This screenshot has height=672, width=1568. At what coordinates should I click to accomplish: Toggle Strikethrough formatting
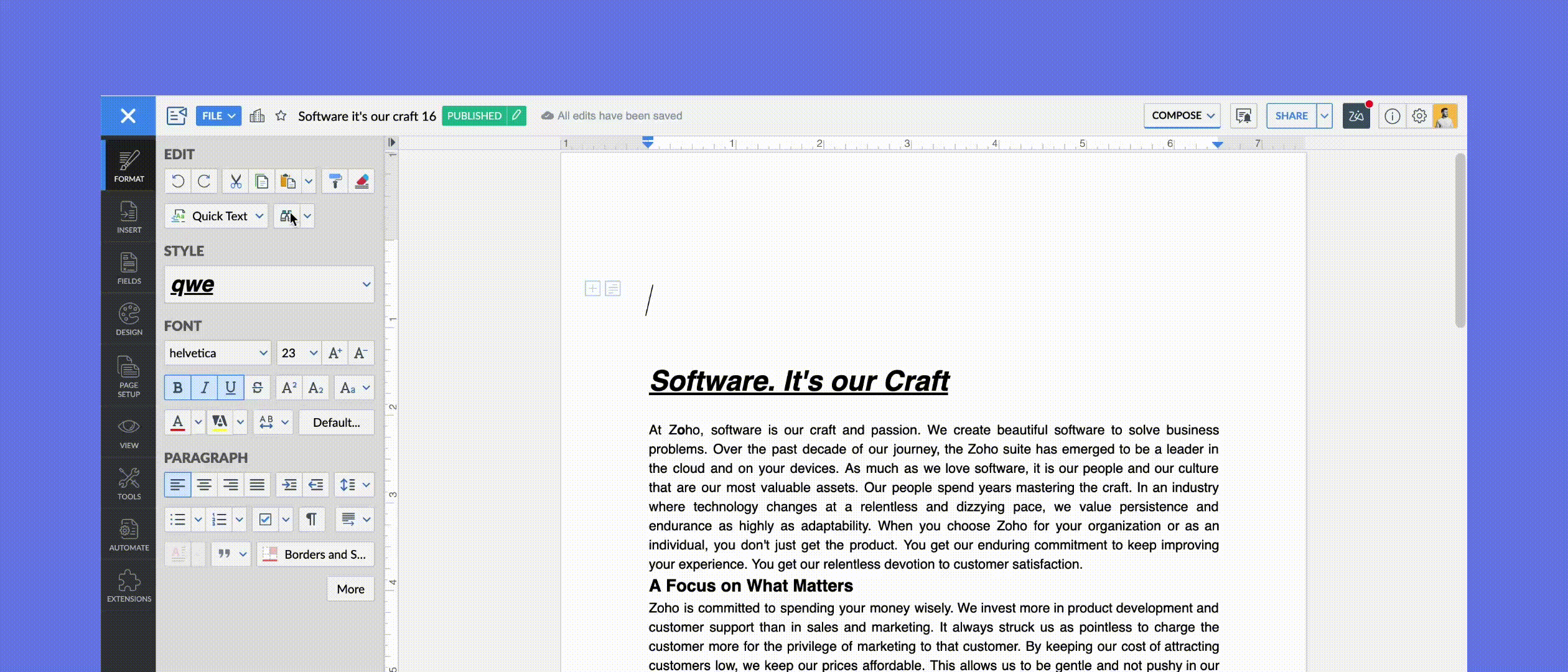(x=257, y=388)
